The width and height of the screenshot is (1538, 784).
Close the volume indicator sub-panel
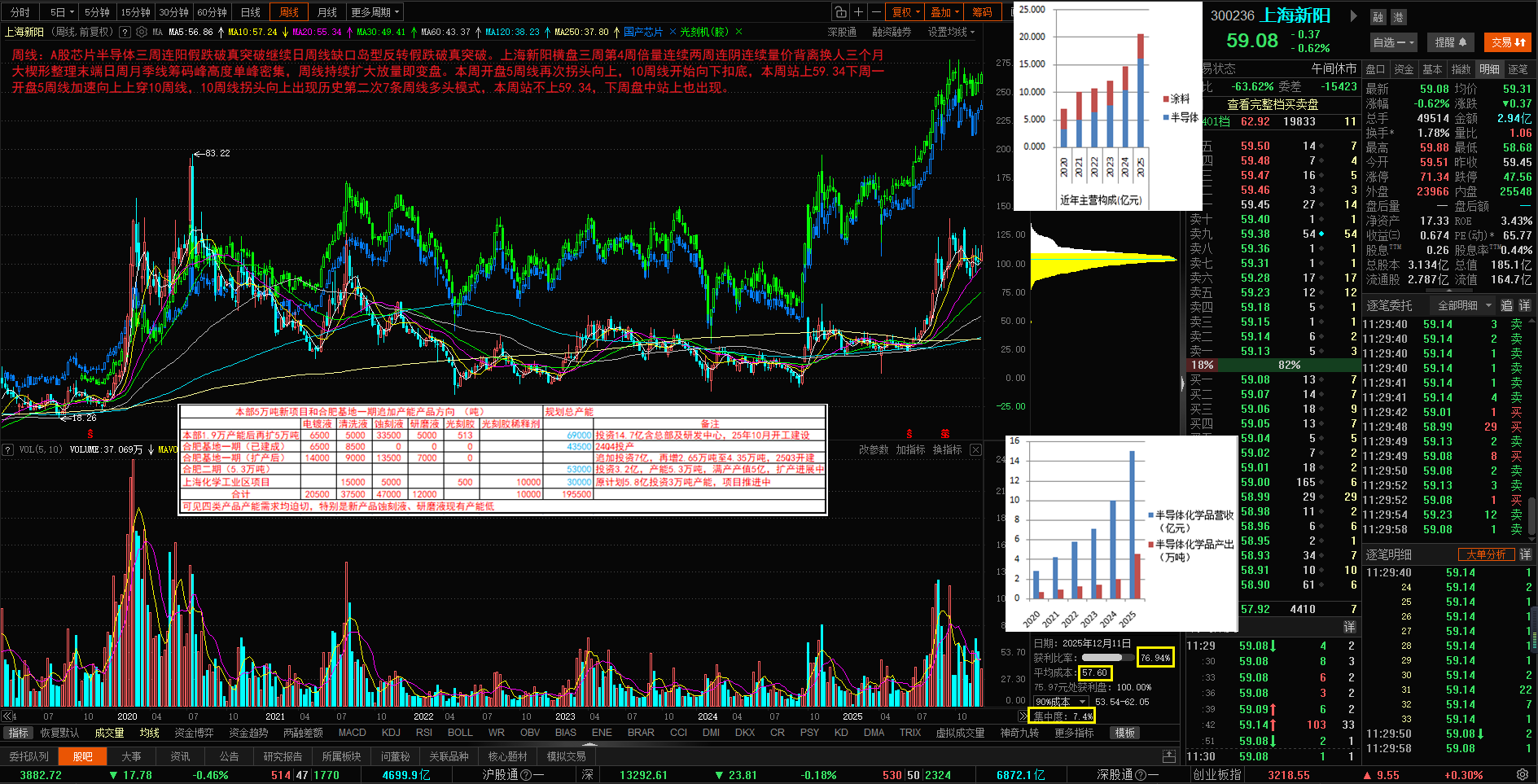[x=975, y=449]
